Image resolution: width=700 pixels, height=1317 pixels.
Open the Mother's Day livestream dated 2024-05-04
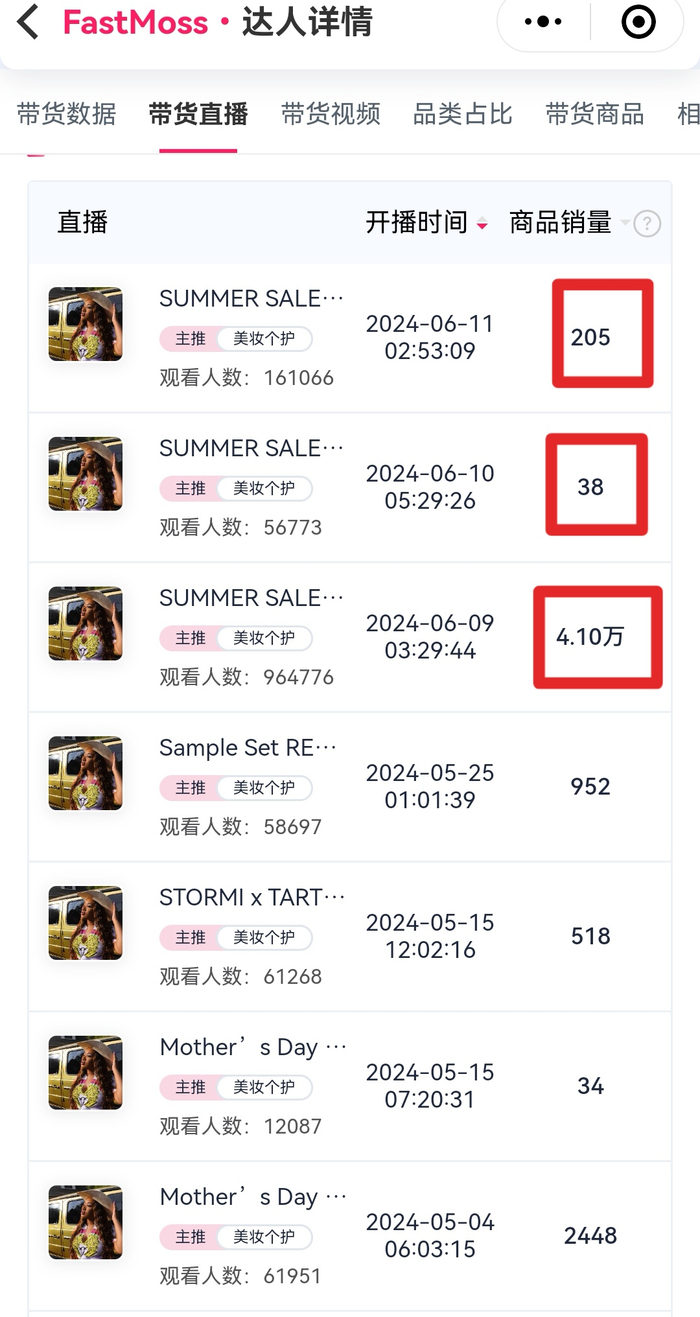click(248, 1197)
